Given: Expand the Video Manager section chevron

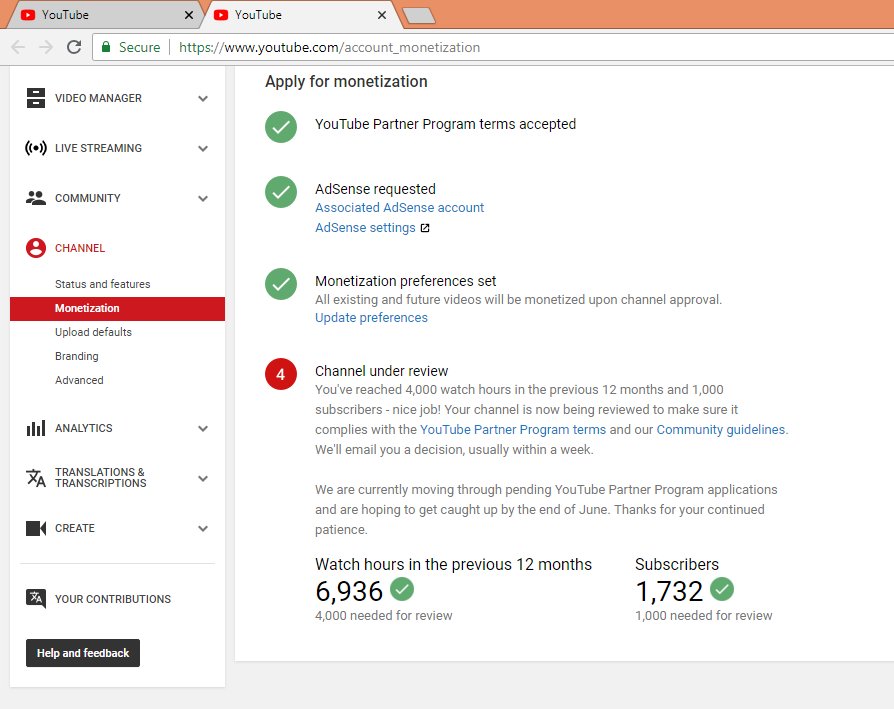Looking at the screenshot, I should coord(202,99).
